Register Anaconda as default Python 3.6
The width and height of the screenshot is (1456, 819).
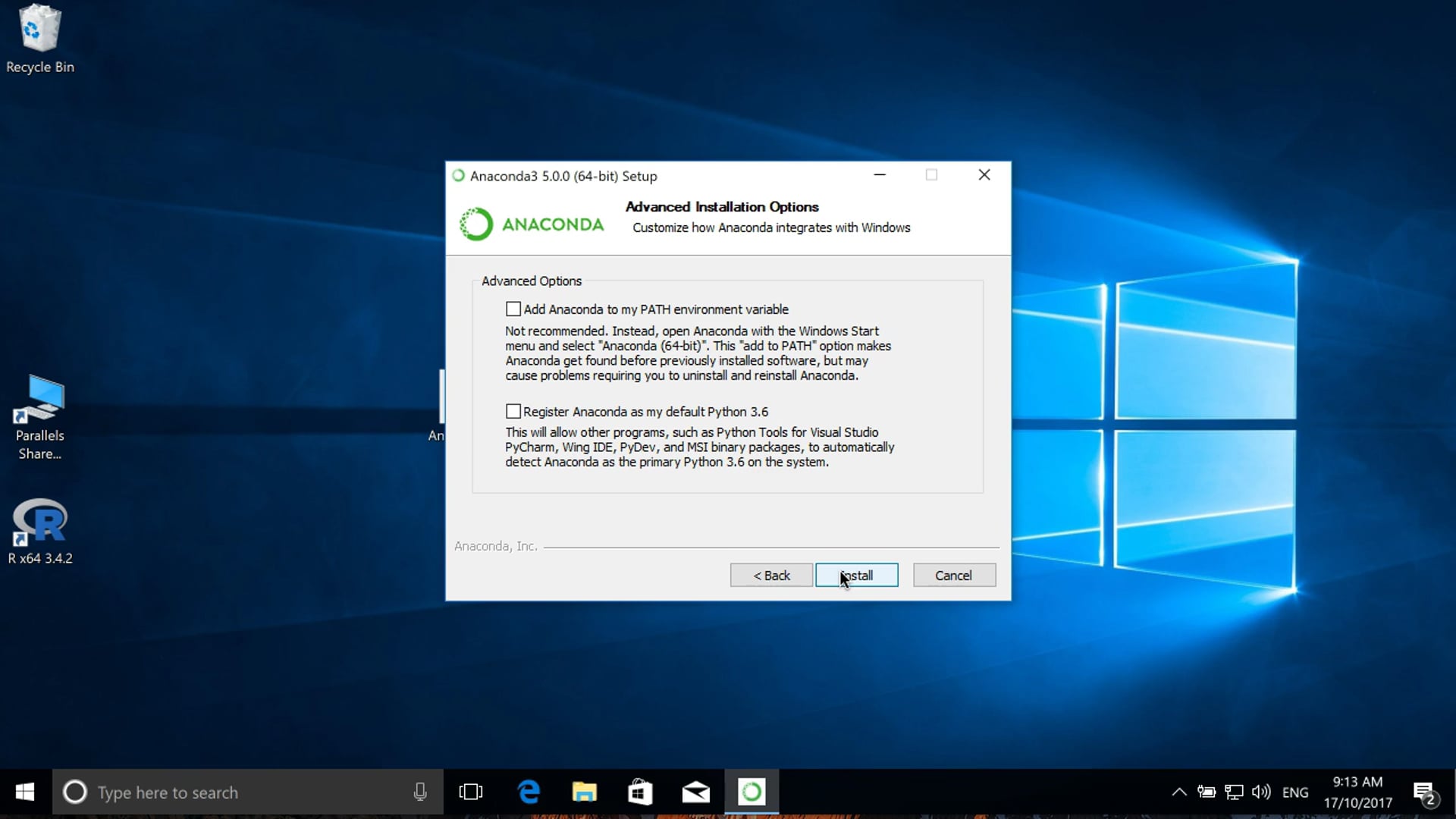(513, 410)
